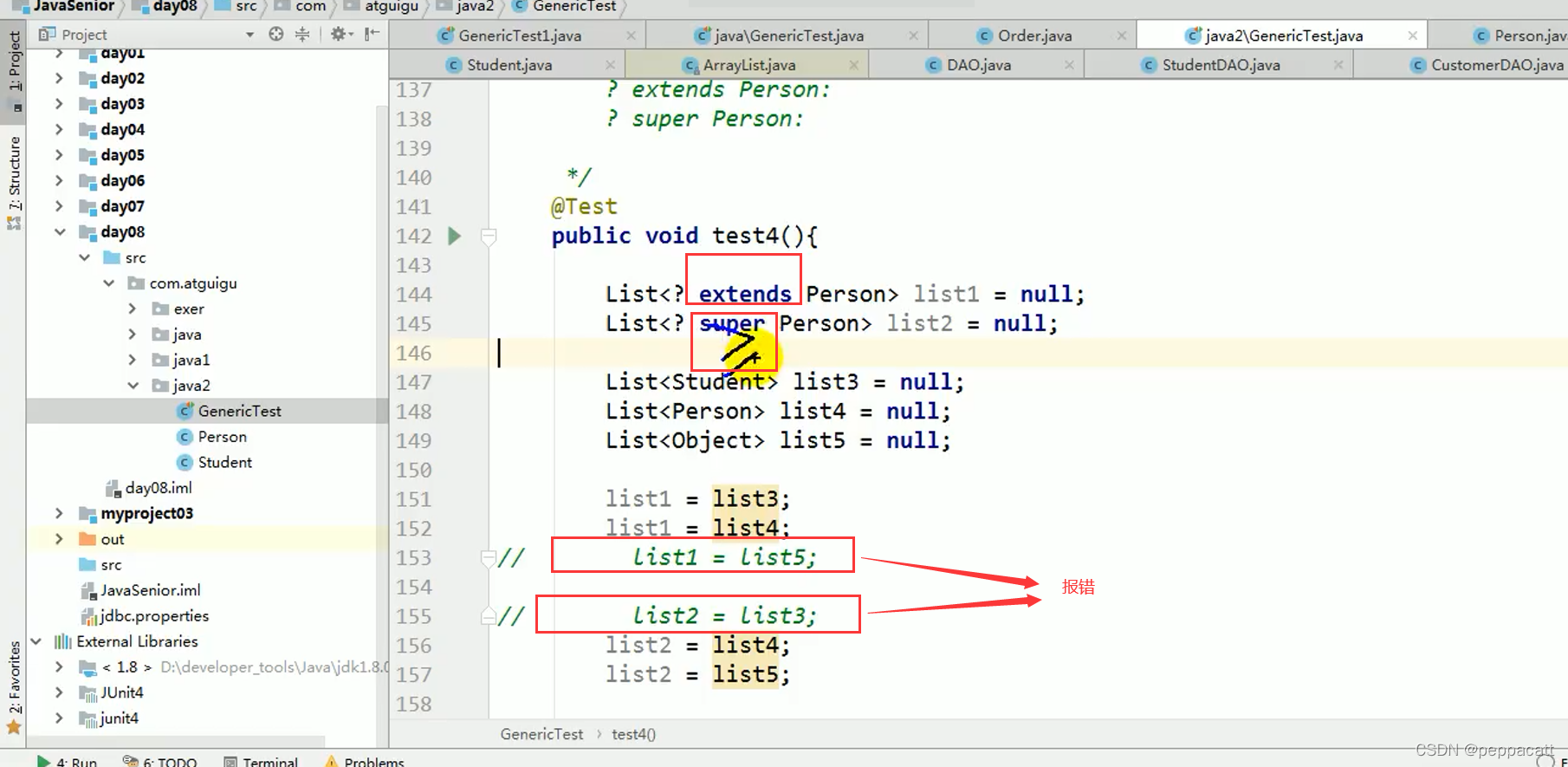Expand the myproject03 module

pos(59,514)
